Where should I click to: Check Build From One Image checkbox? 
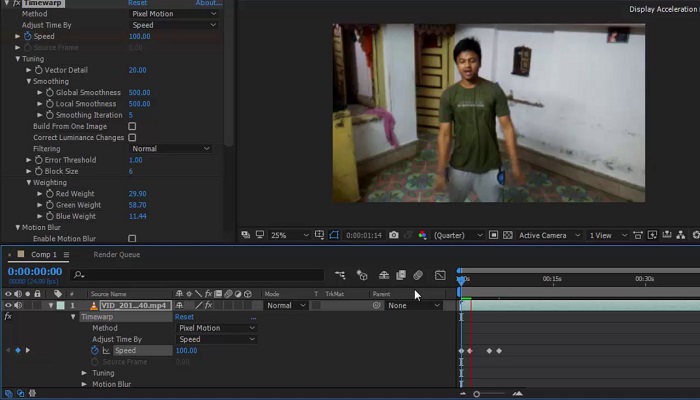pyautogui.click(x=132, y=127)
